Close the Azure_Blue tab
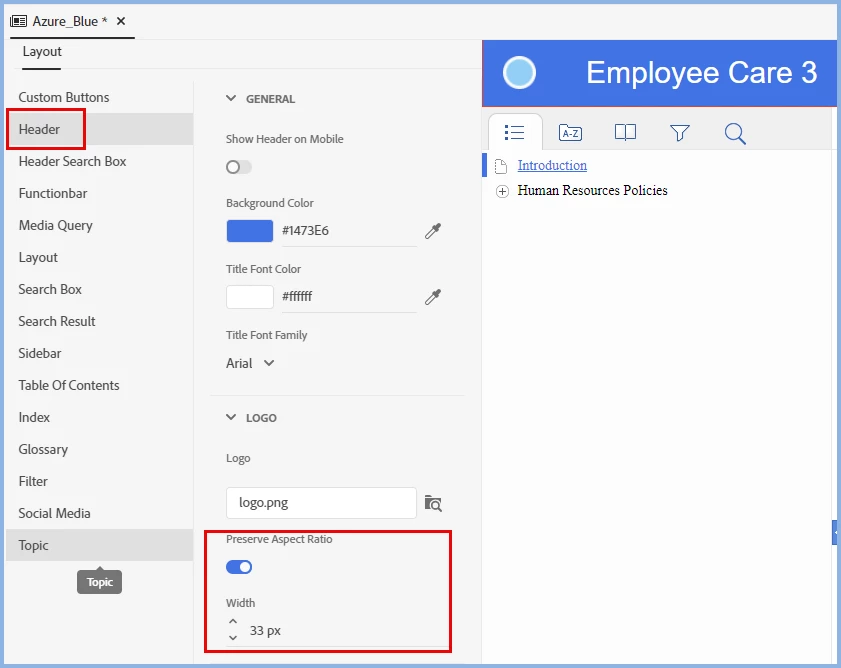841x668 pixels. pyautogui.click(x=121, y=21)
